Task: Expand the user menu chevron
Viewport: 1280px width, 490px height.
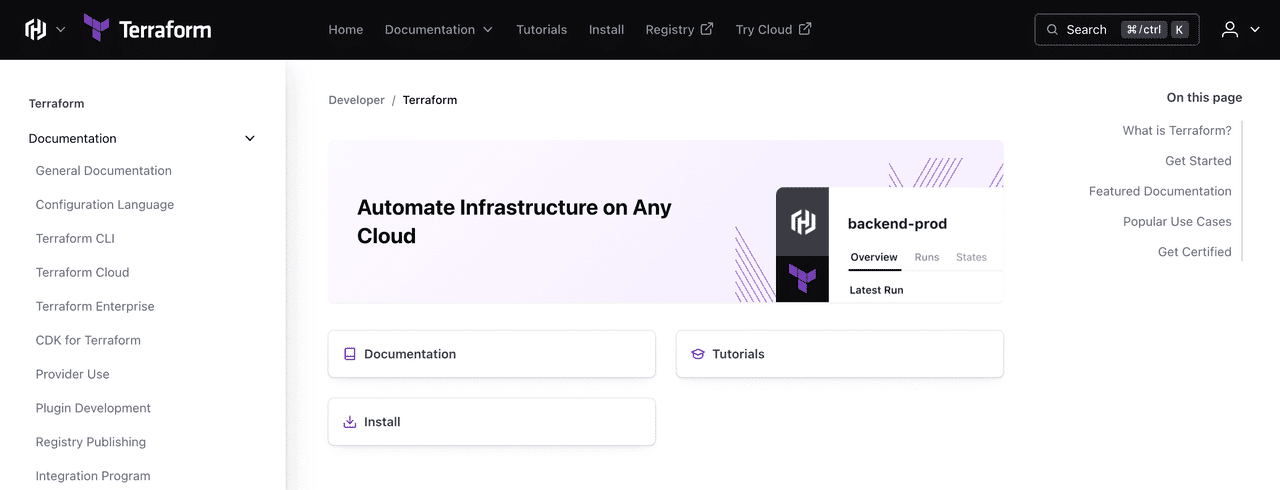Action: 1255,30
